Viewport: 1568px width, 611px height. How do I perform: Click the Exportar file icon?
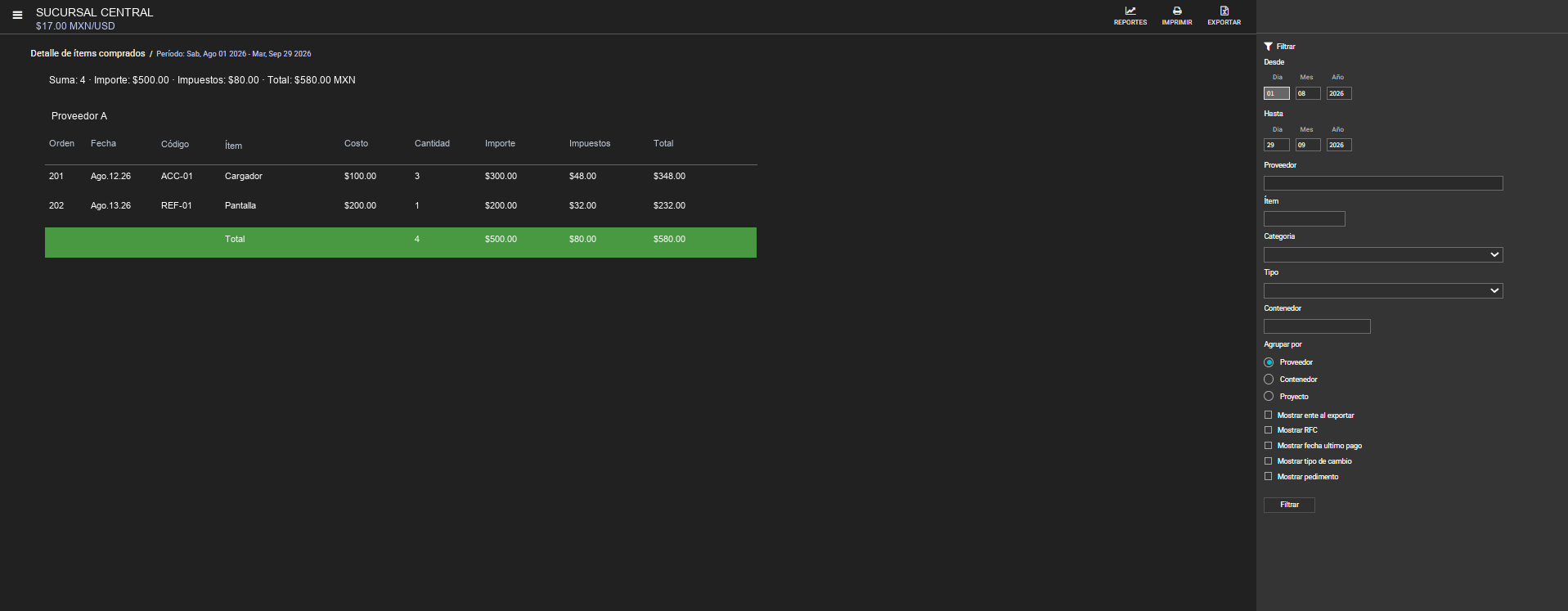(x=1224, y=11)
